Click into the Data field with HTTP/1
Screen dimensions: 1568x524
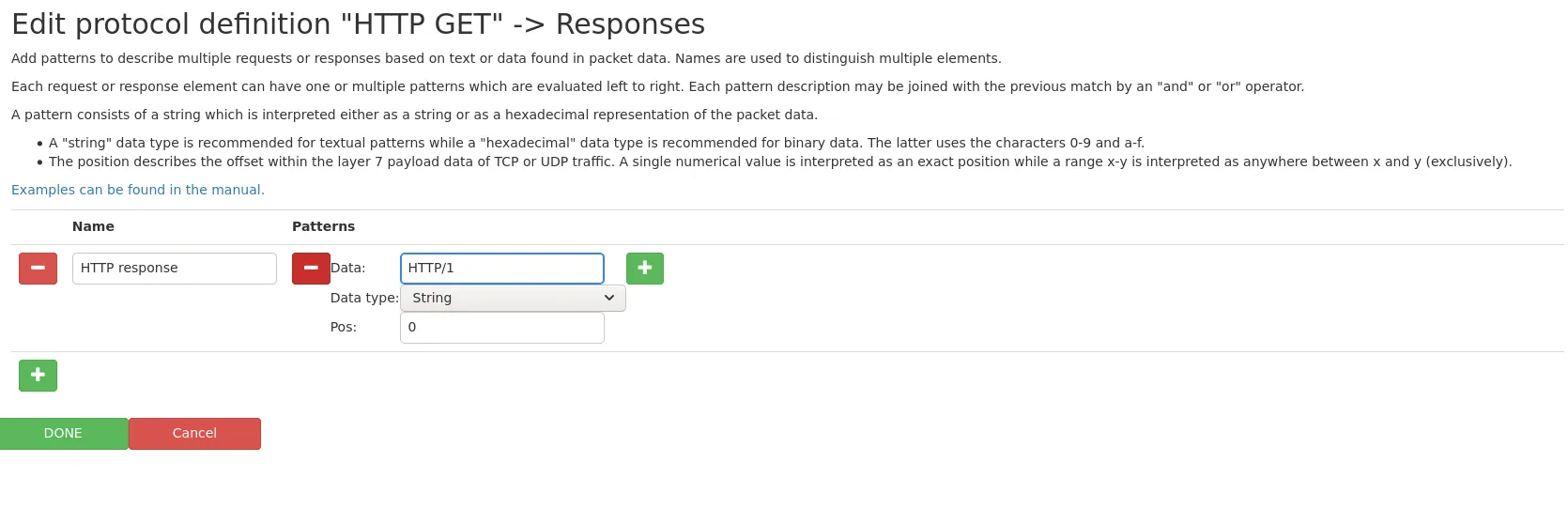point(502,269)
